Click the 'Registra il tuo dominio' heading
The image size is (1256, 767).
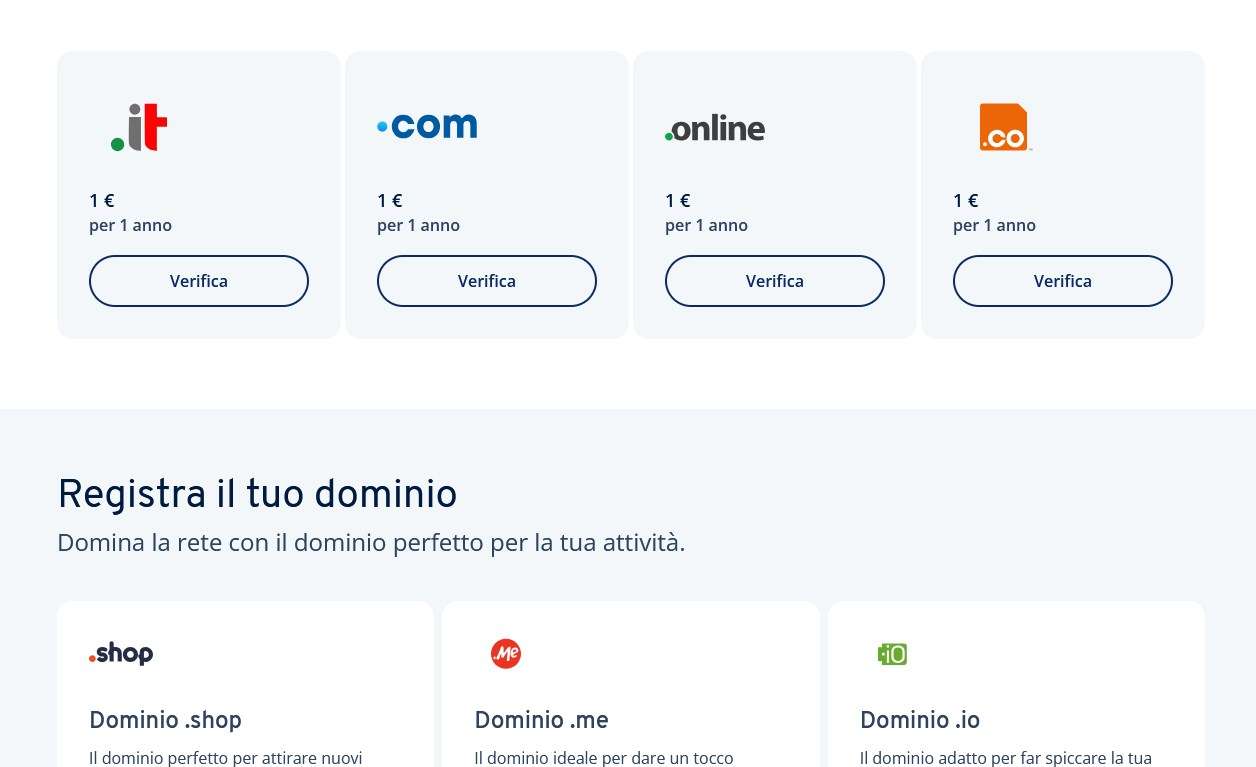[257, 495]
